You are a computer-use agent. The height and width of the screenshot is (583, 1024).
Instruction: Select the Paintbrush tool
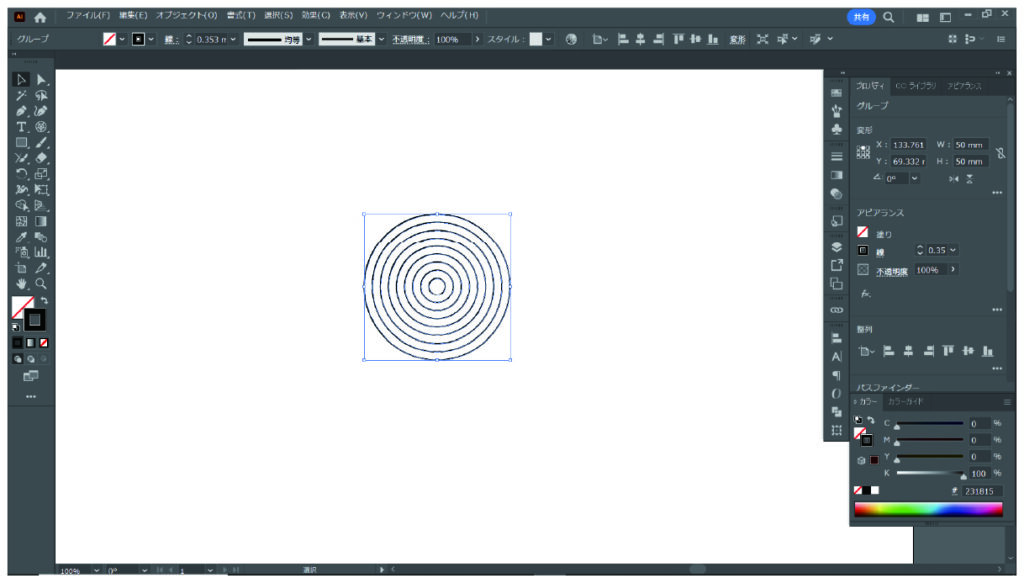(x=41, y=142)
